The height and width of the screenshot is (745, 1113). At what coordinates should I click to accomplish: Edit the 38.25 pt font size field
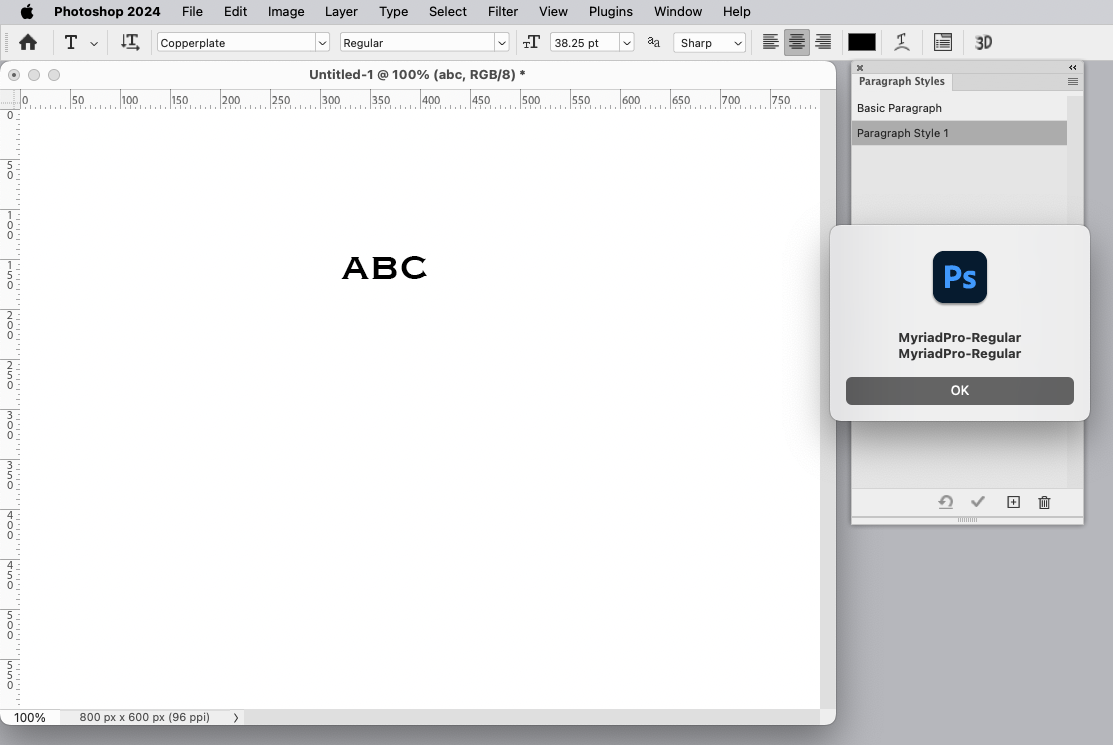click(585, 43)
